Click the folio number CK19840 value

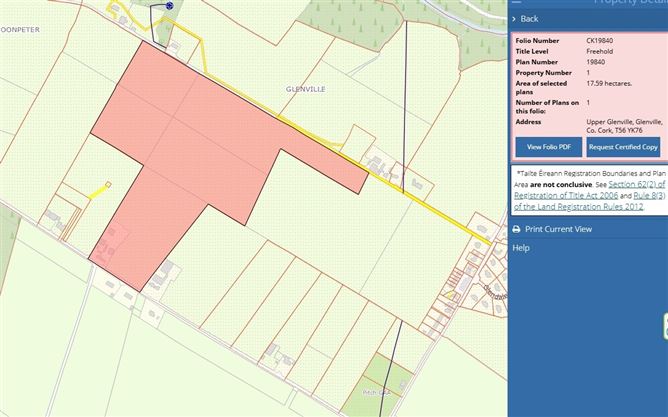pos(602,40)
